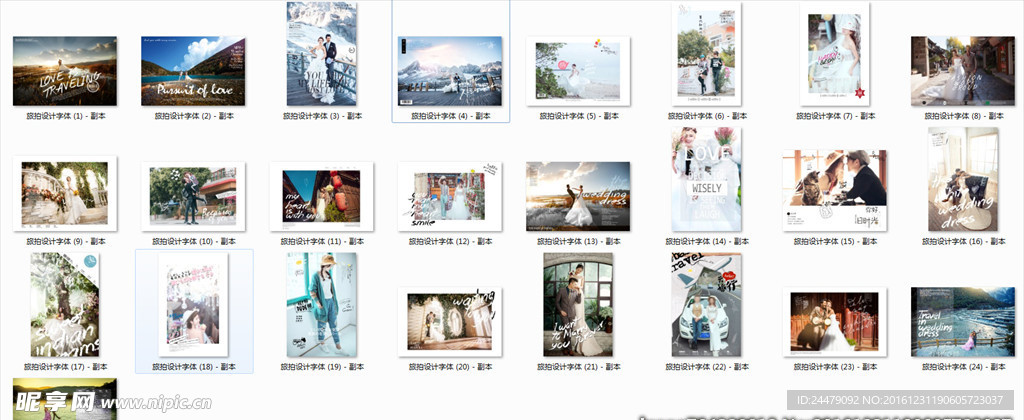Select thumbnail 旅拍设计字体 (2) - 副本
Viewport: 1024px width, 420px height.
[x=193, y=71]
